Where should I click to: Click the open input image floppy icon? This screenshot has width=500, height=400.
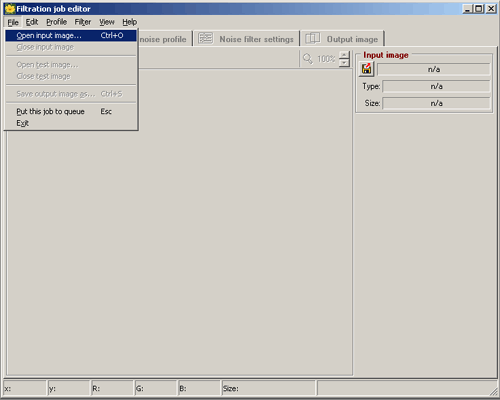(366, 69)
